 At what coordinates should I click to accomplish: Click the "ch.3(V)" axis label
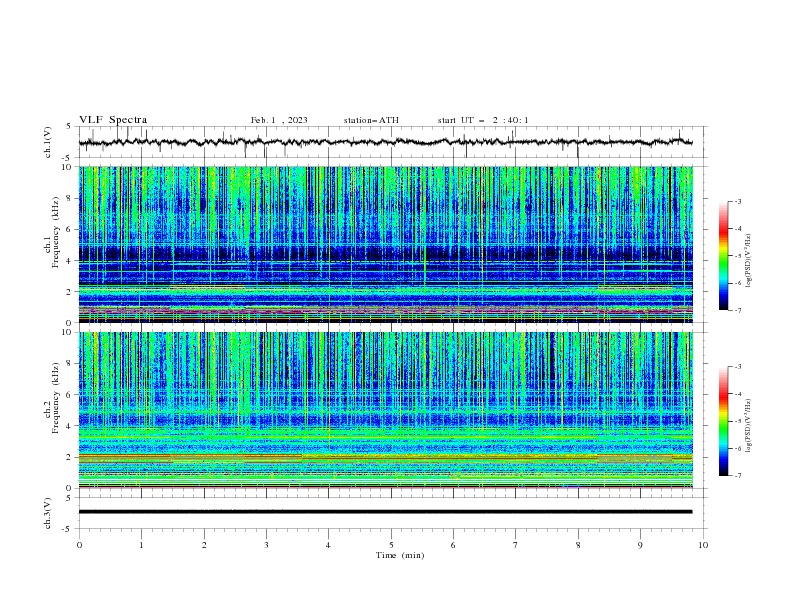coord(48,513)
